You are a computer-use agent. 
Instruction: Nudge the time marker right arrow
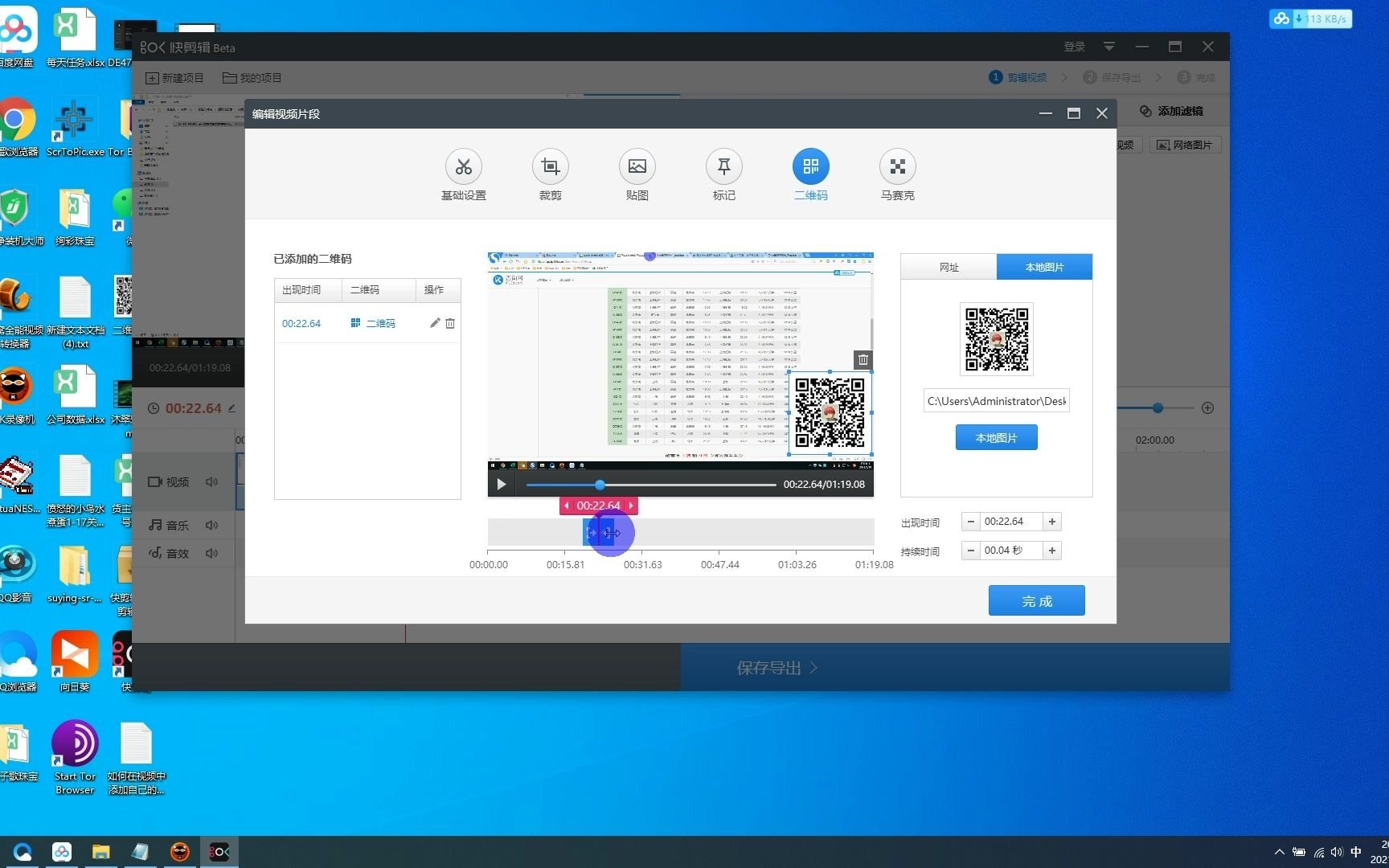pos(631,506)
